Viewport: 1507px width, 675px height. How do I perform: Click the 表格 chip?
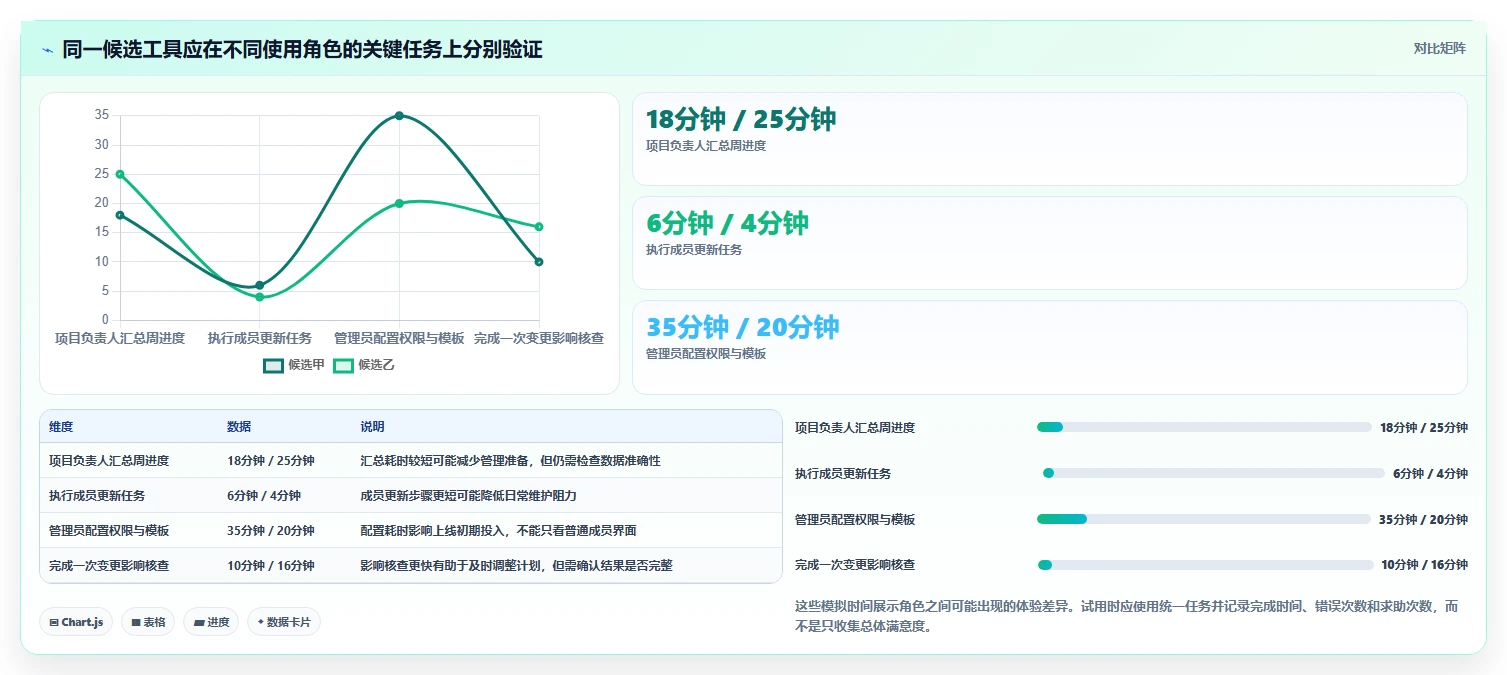[148, 622]
